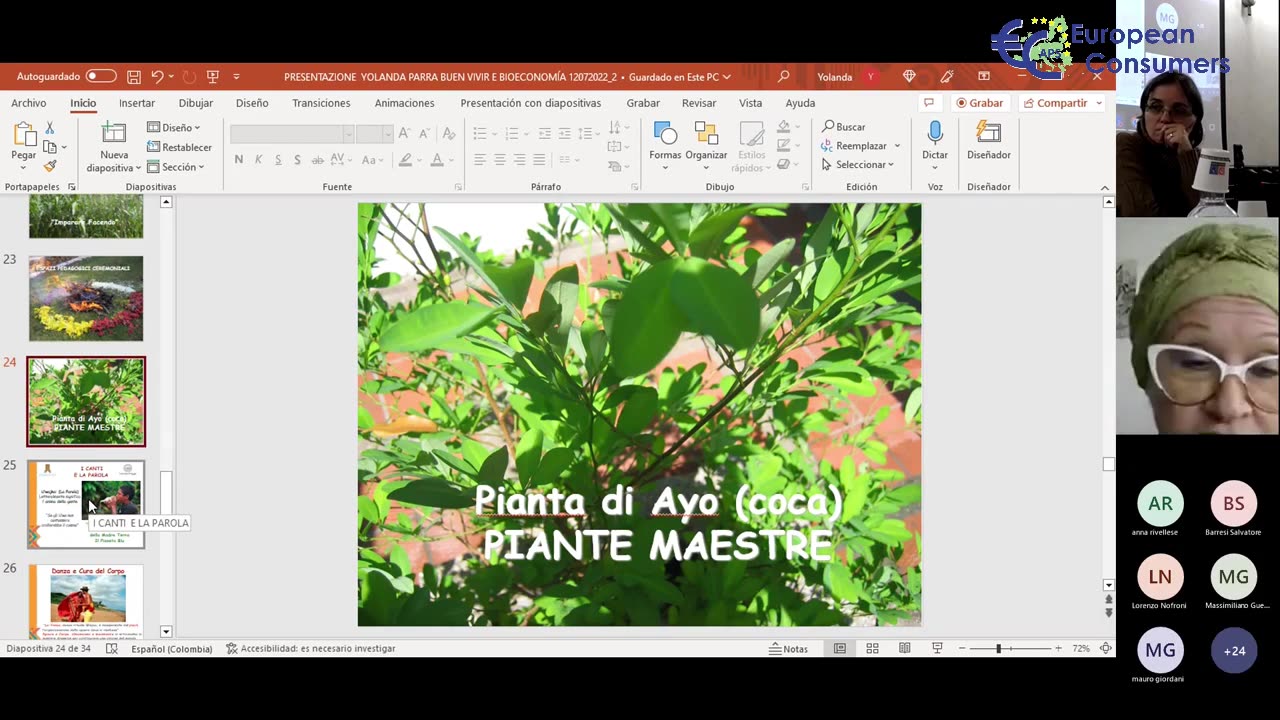Screen dimensions: 1280x720
Task: Select slide 26 Danza e Cura del Corpo thumbnail
Action: pos(86,601)
